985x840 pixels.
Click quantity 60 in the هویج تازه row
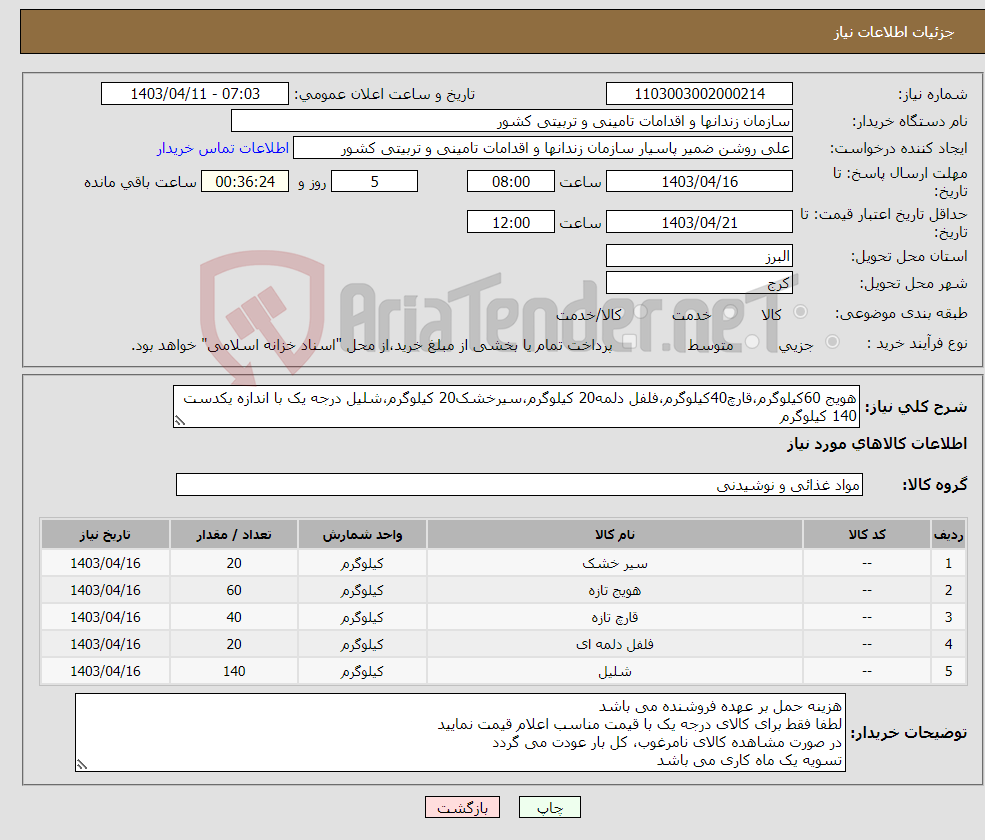tap(234, 590)
